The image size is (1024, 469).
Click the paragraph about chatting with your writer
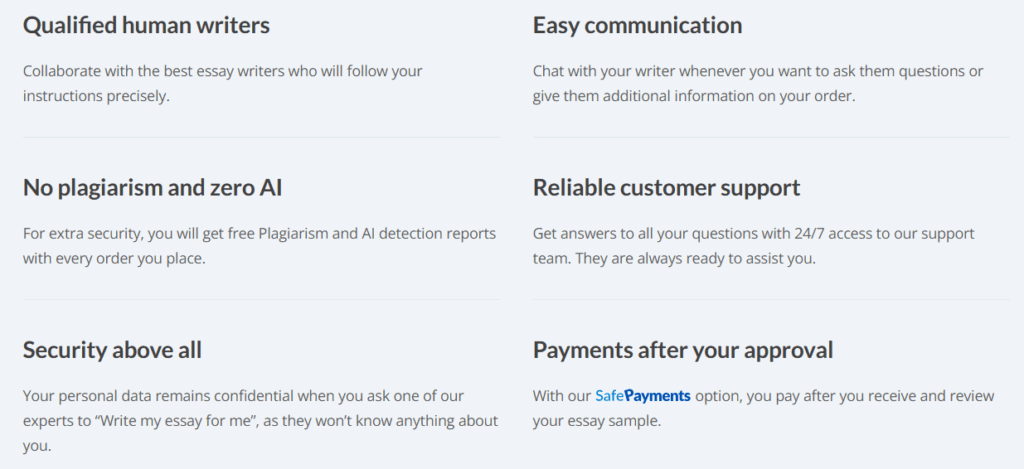point(757,83)
